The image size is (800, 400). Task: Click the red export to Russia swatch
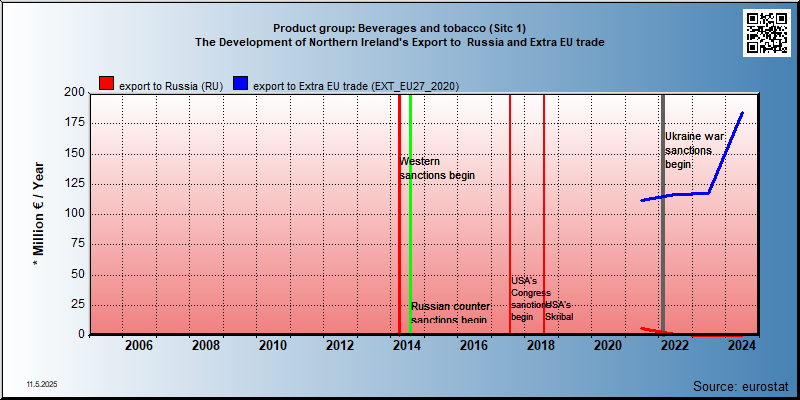coord(107,83)
